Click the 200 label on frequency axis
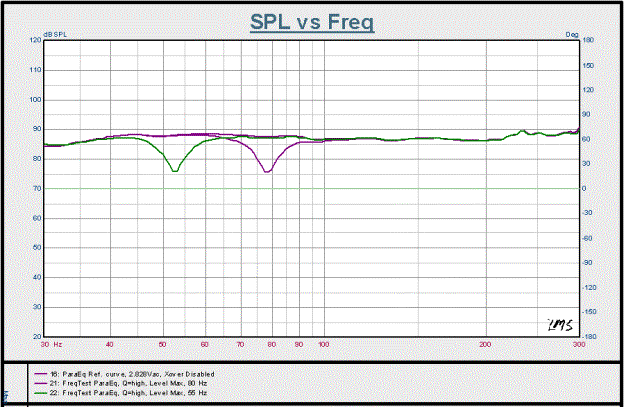Image resolution: width=624 pixels, height=407 pixels. [x=485, y=344]
